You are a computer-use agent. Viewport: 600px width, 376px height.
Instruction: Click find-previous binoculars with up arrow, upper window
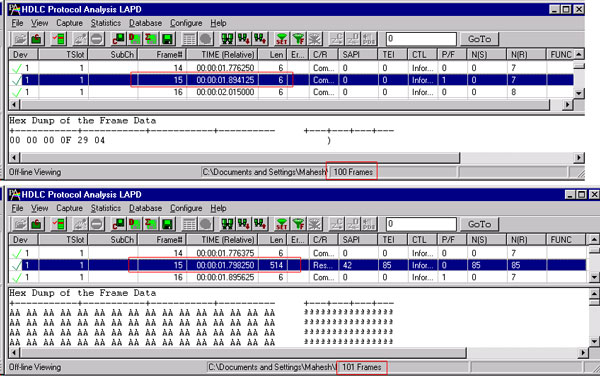260,39
